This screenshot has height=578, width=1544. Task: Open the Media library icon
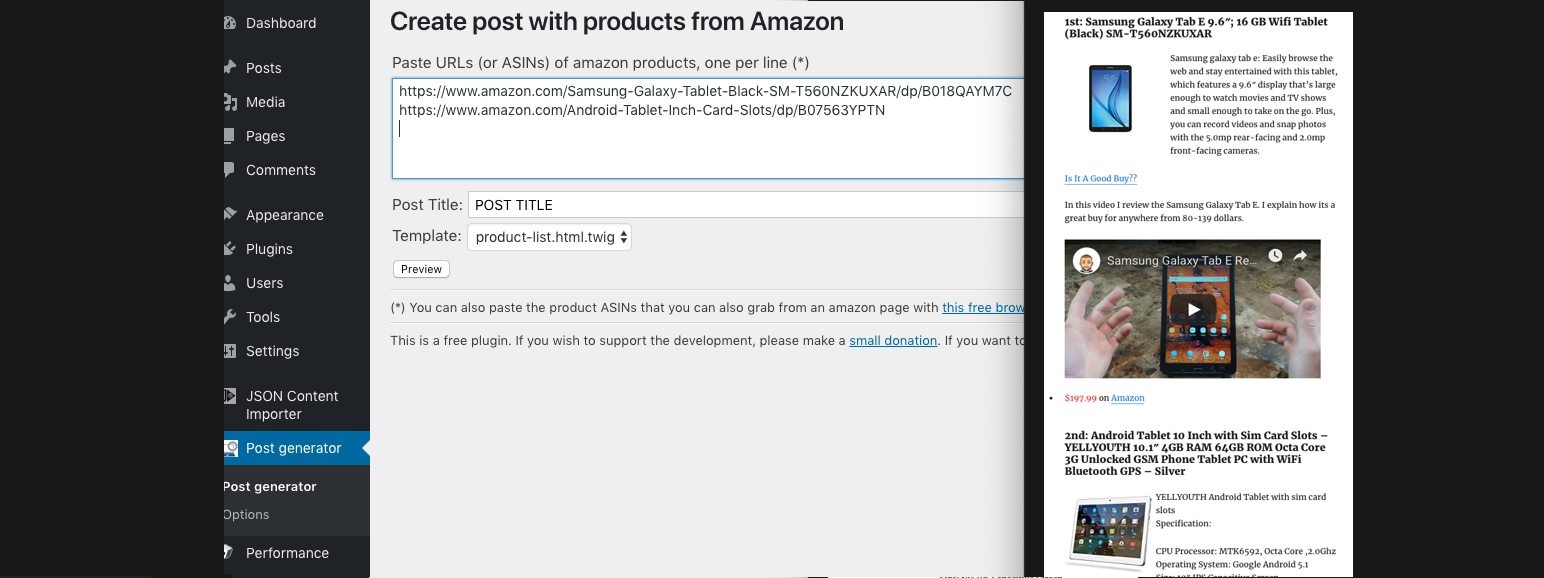point(230,102)
